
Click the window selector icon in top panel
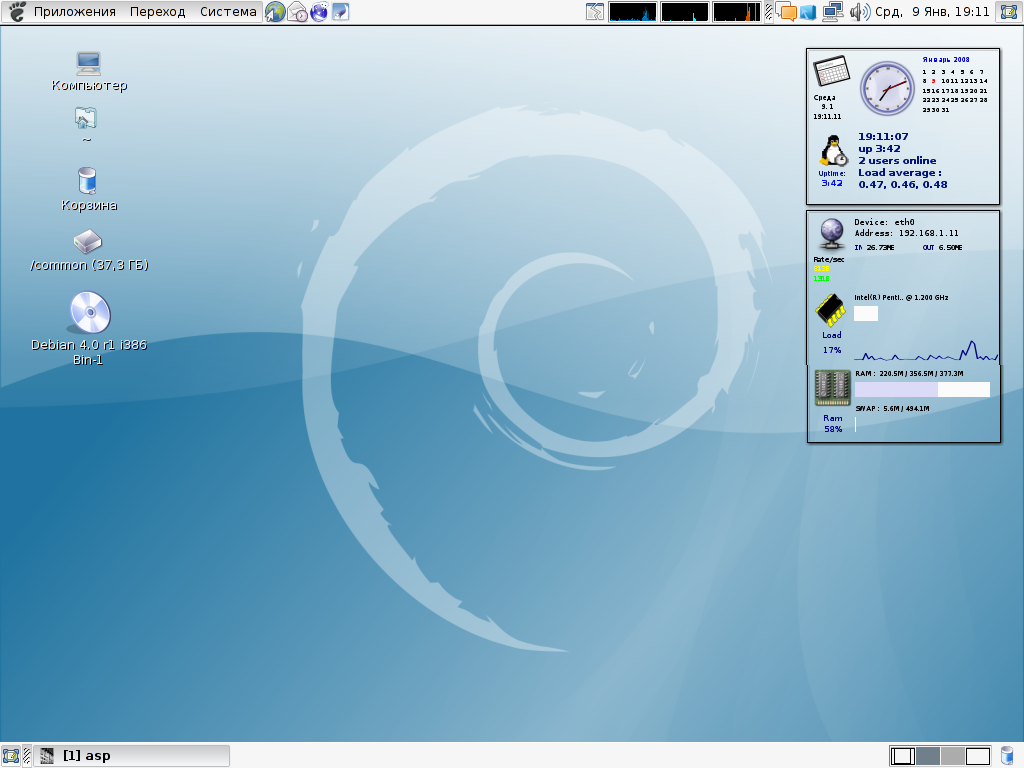pyautogui.click(x=594, y=12)
